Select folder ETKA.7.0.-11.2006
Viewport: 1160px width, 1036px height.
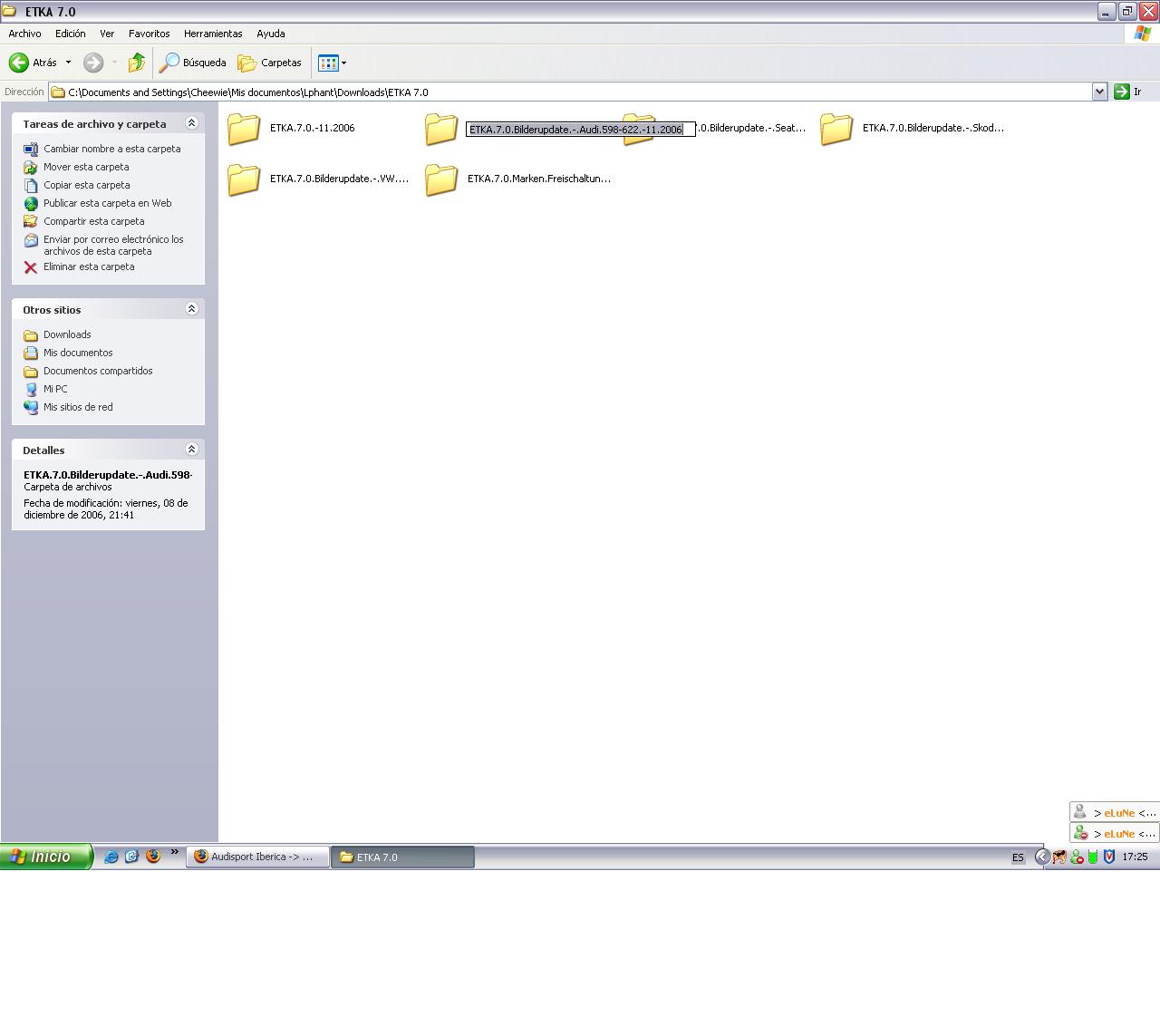pos(291,128)
